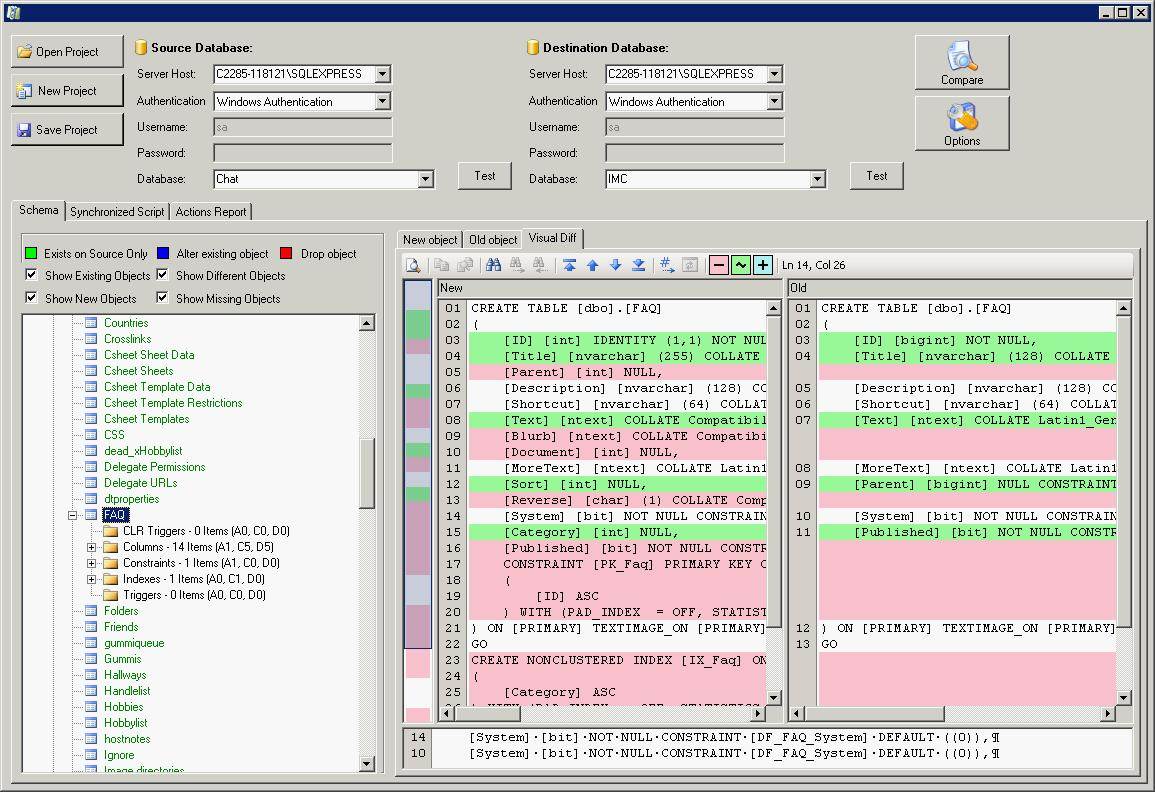1155x792 pixels.
Task: Open source Database dropdown showing Chat
Action: point(425,179)
